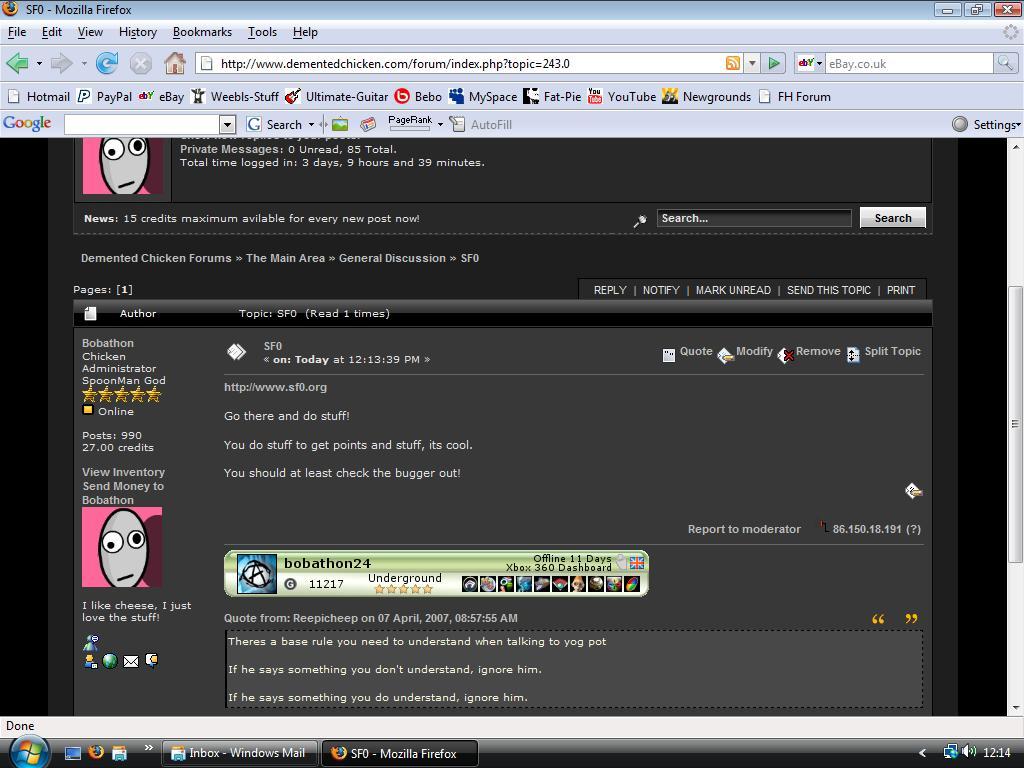Image resolution: width=1024 pixels, height=768 pixels.
Task: Click the Modify post pencil icon
Action: pos(726,354)
